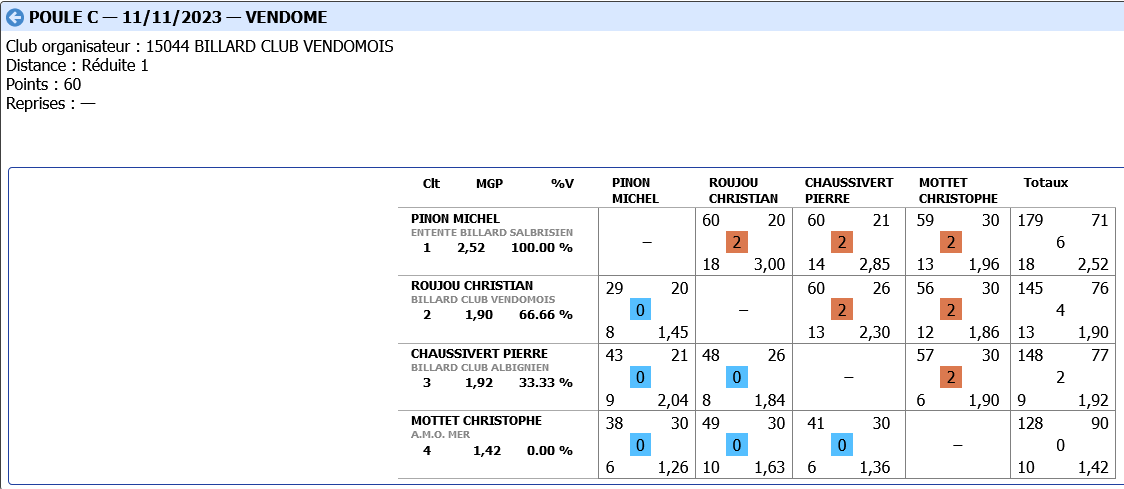Click MGP value 2,52 under Pinon's name
The image size is (1124, 489).
coord(471,248)
